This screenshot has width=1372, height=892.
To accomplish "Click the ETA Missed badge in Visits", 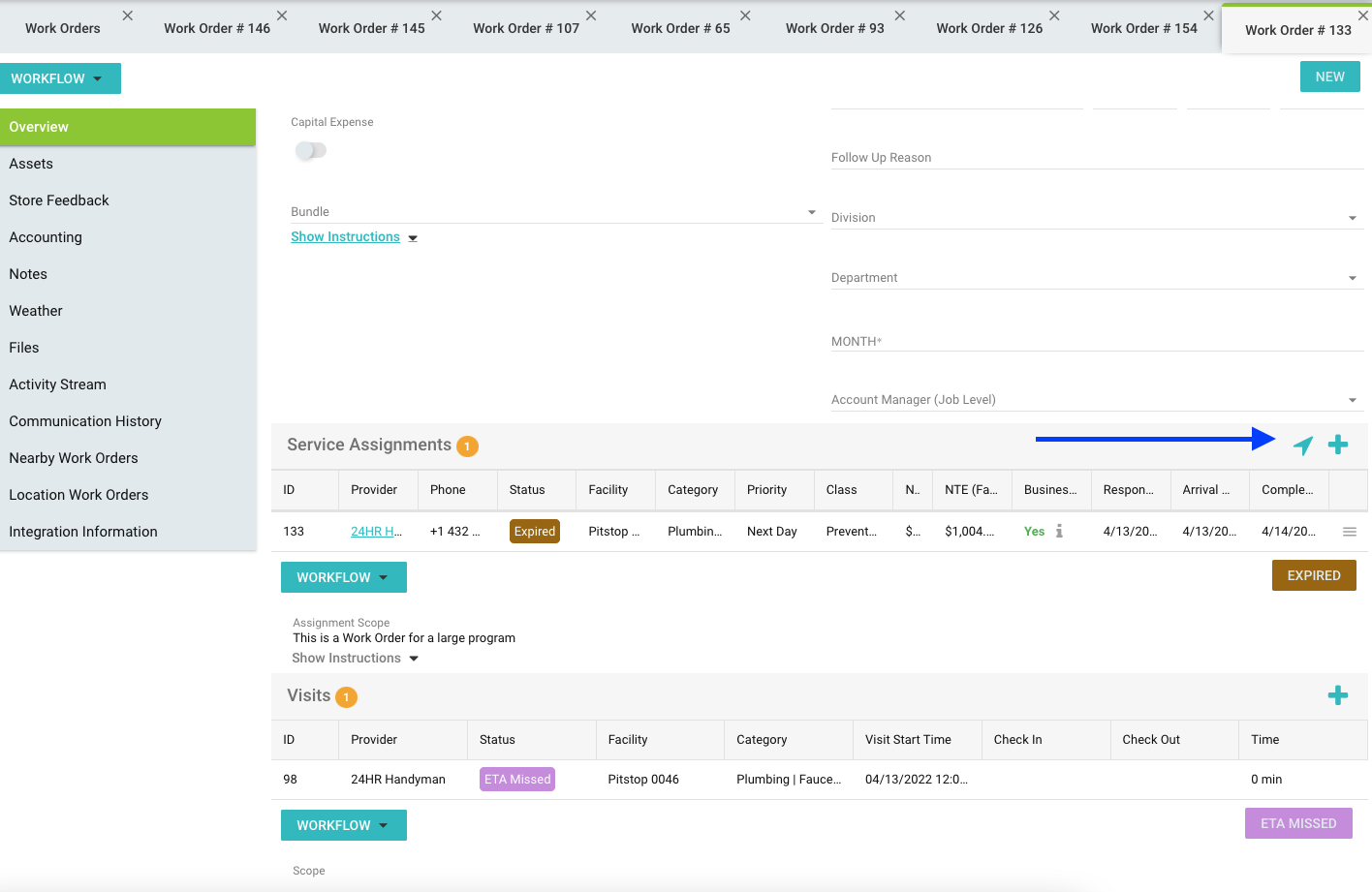I will point(517,780).
